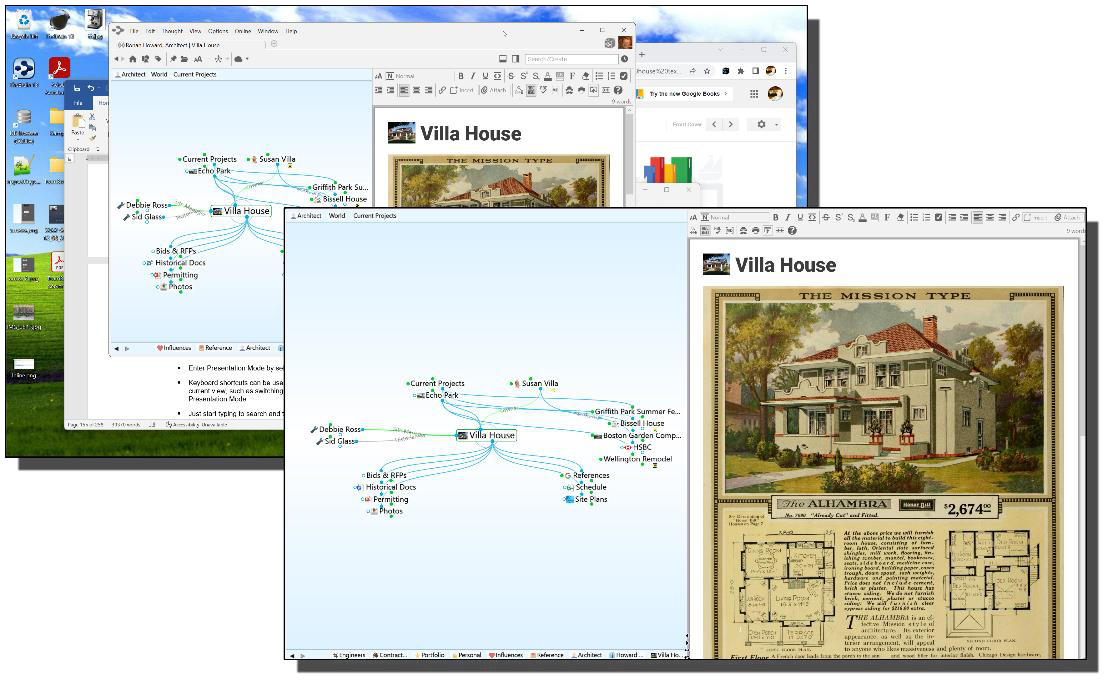Click the Susan Villa thought in front plex
Viewport: 1113px width, 684px height.
(539, 383)
